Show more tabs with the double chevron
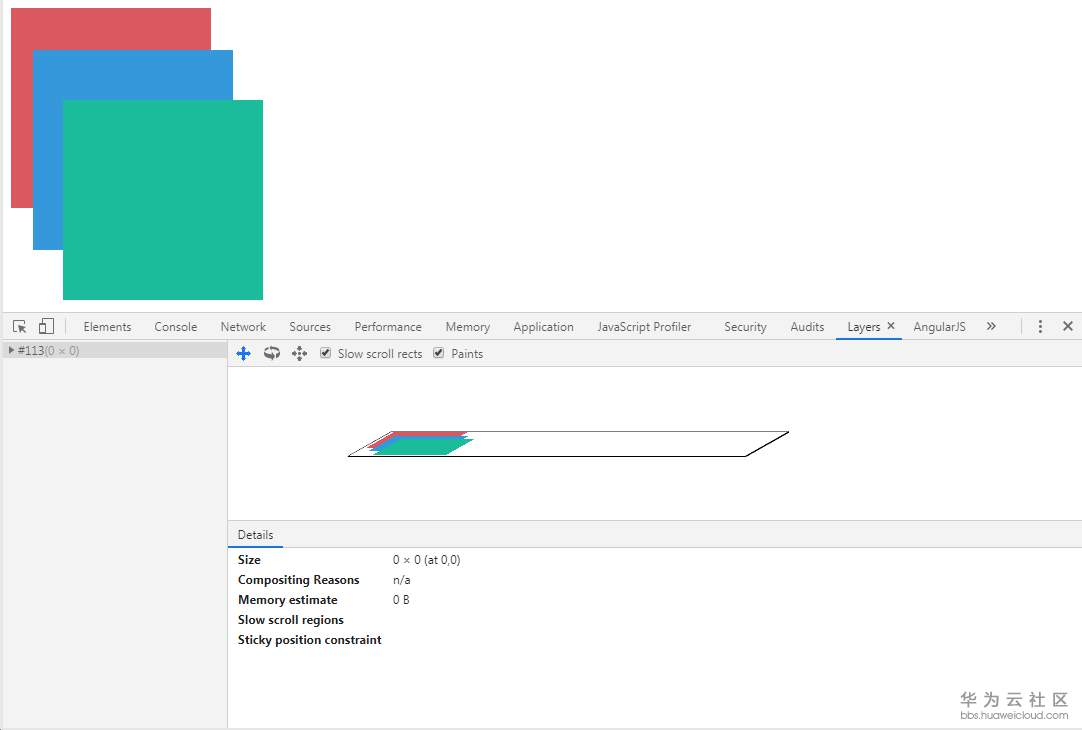The width and height of the screenshot is (1082, 730). pyautogui.click(x=991, y=326)
